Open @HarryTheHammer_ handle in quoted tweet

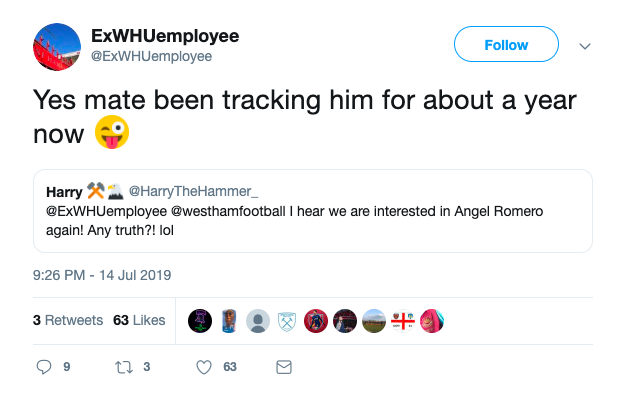pyautogui.click(x=193, y=191)
